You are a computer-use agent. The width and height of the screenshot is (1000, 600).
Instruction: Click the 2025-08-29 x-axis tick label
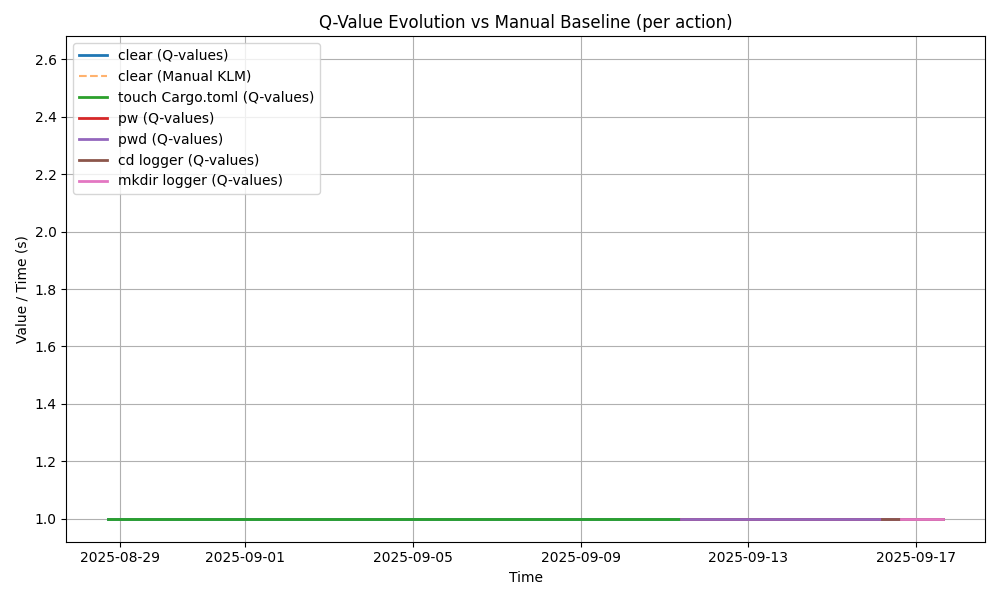120,558
